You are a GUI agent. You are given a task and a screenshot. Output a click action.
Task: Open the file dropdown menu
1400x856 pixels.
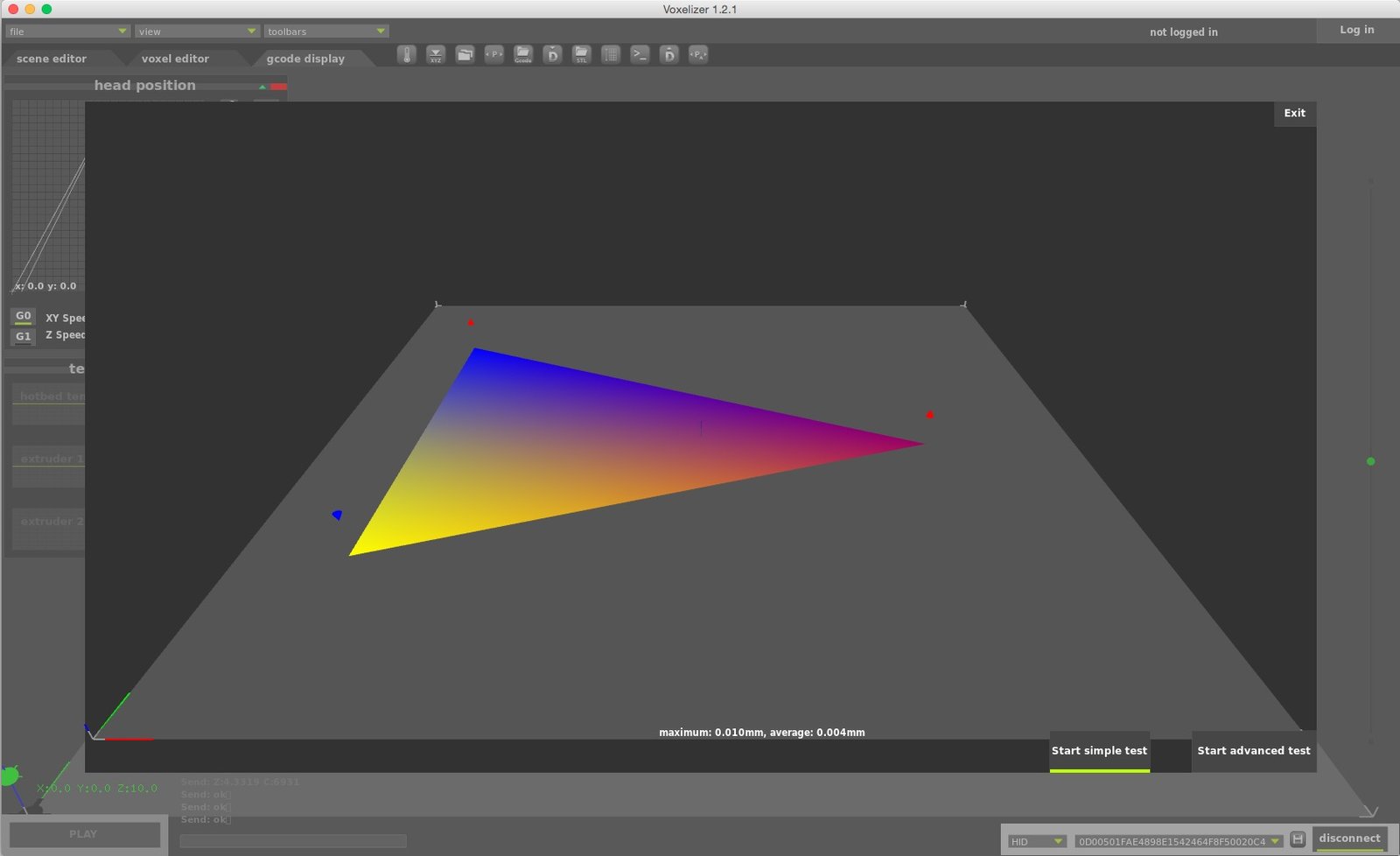click(x=67, y=32)
